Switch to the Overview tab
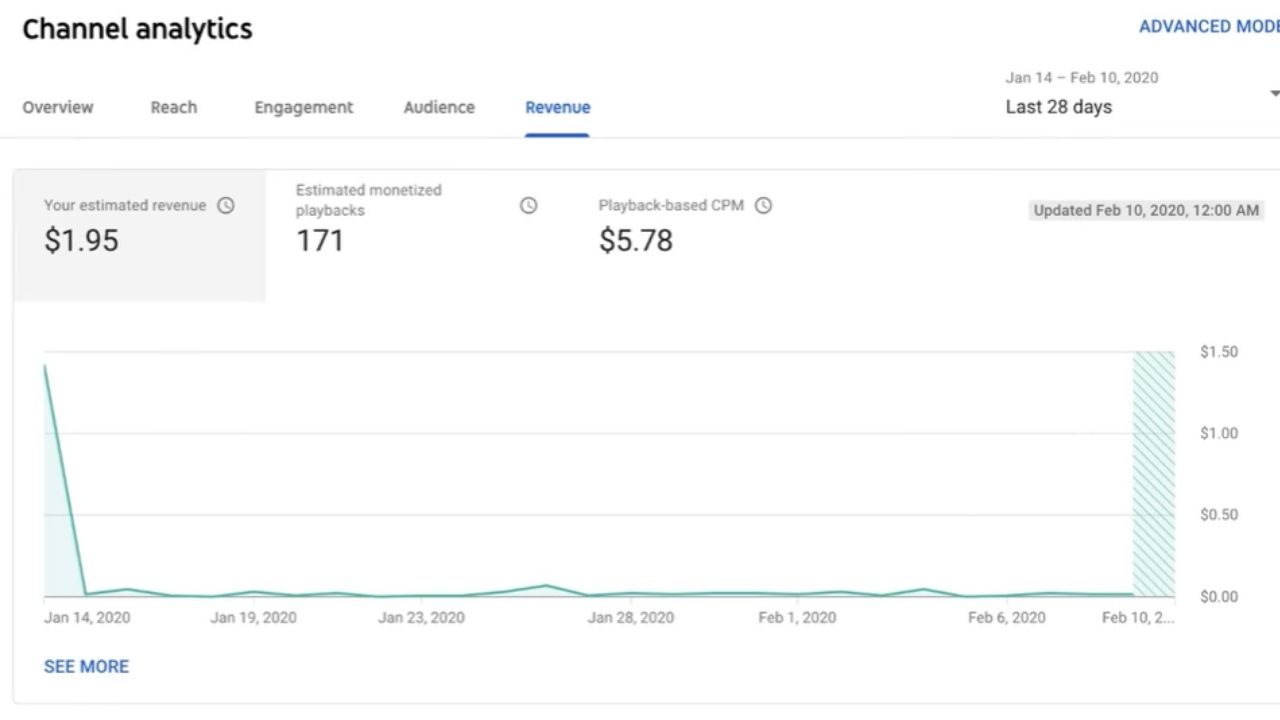This screenshot has height=720, width=1280. 57,107
